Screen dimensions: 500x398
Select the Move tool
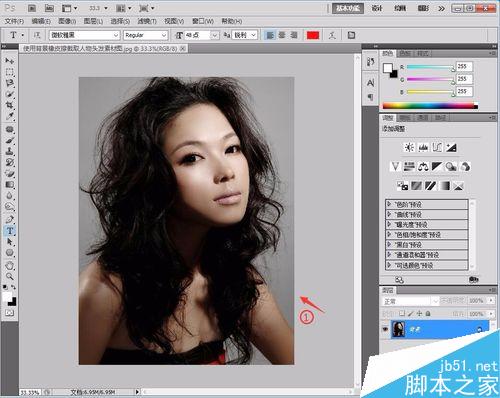click(10, 61)
